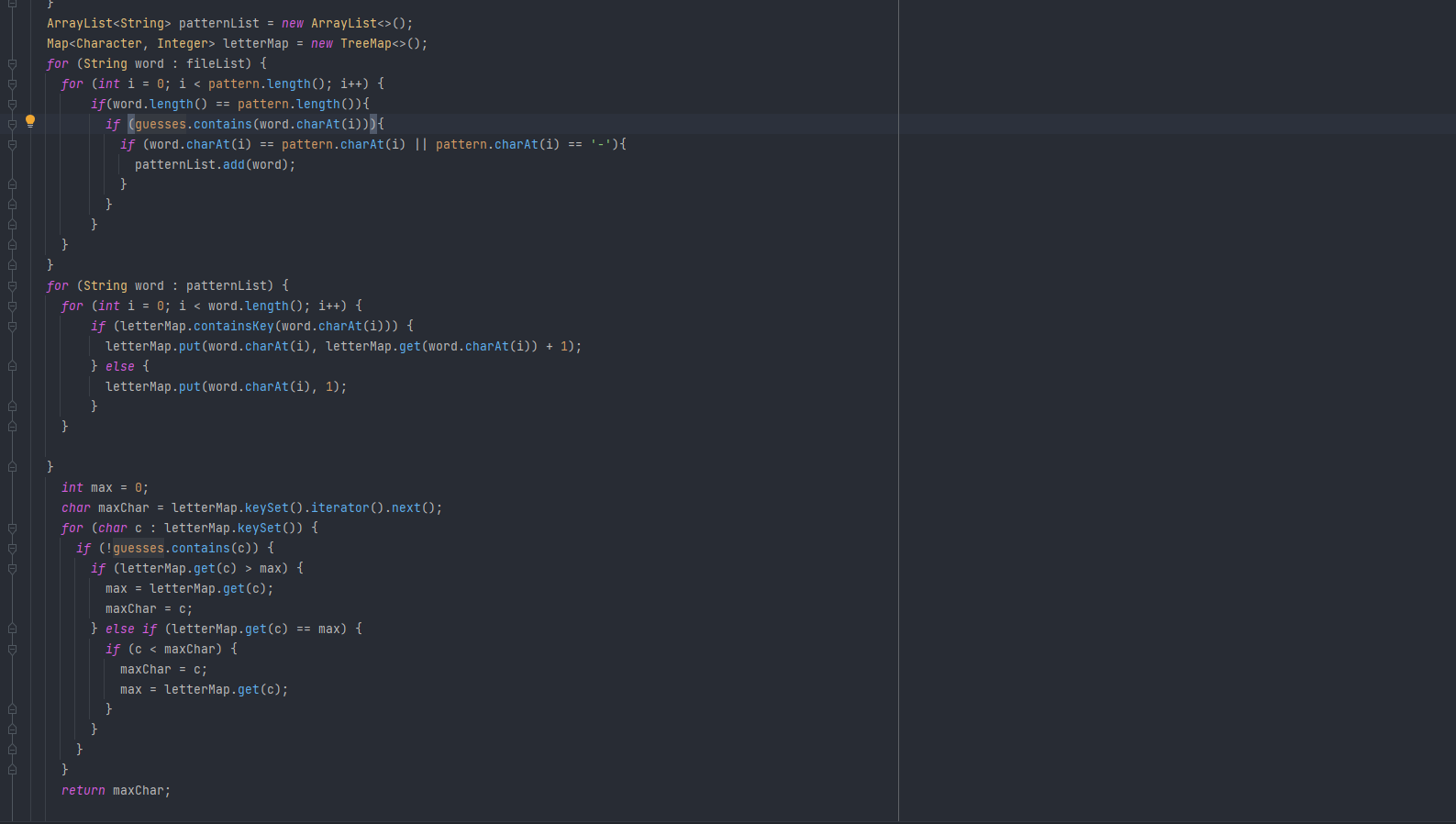Click the 'return' keyword on the last line
Image resolution: width=1456 pixels, height=824 pixels.
(83, 790)
